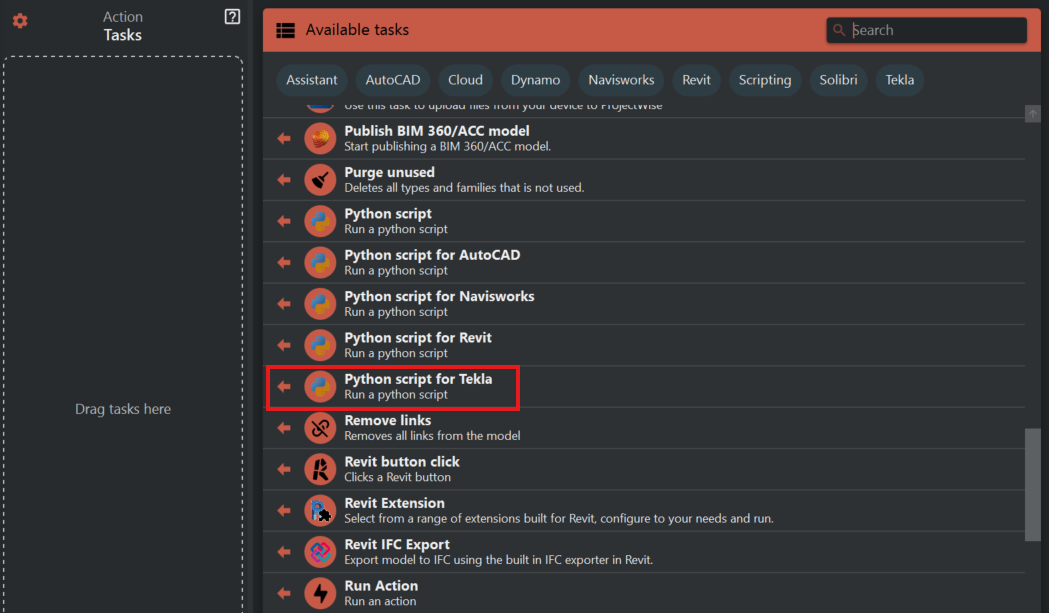The image size is (1049, 613).
Task: Click the Search input field
Action: pyautogui.click(x=935, y=30)
